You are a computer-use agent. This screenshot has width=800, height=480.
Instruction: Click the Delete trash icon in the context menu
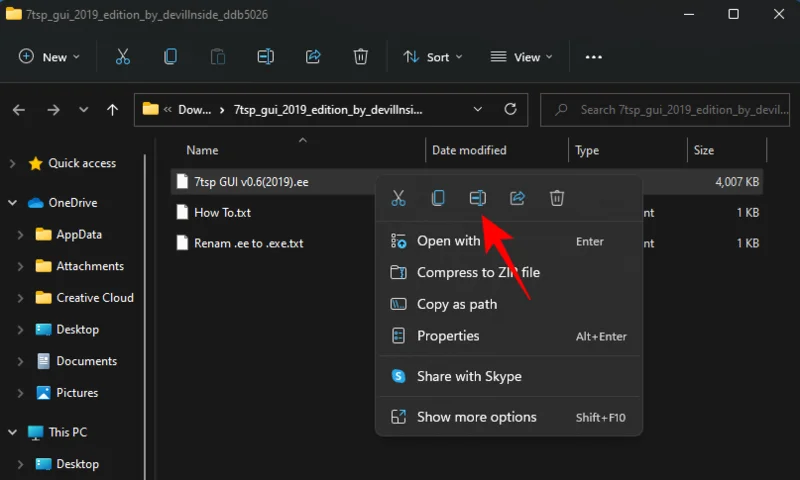[x=557, y=198]
